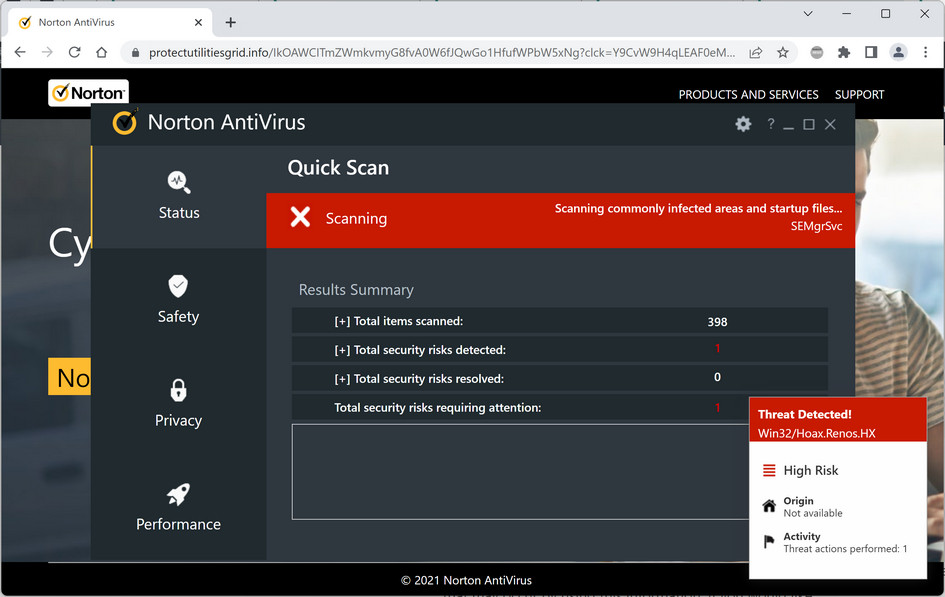945x597 pixels.
Task: Click Norton AntiVirus yellow checkmark logo
Action: (125, 122)
